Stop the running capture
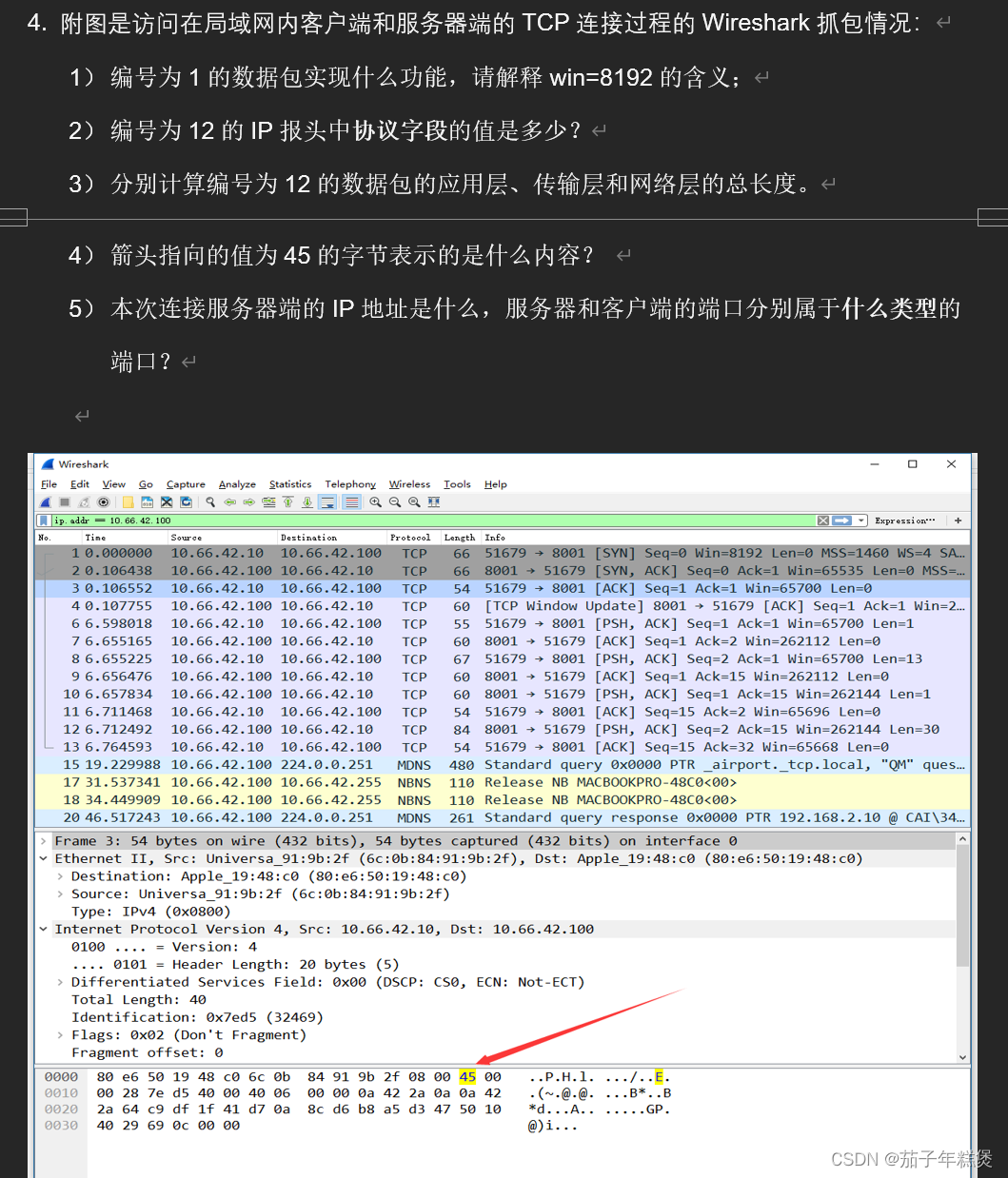This screenshot has height=1178, width=1008. pos(63,506)
